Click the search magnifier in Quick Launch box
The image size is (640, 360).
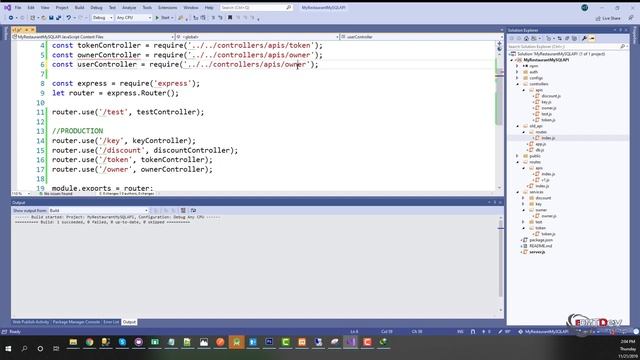point(289,8)
